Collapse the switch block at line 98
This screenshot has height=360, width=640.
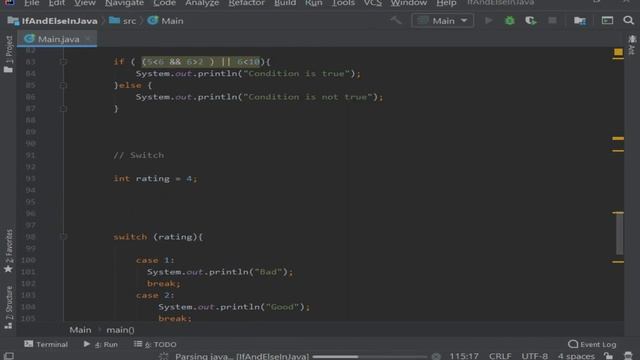coord(63,237)
